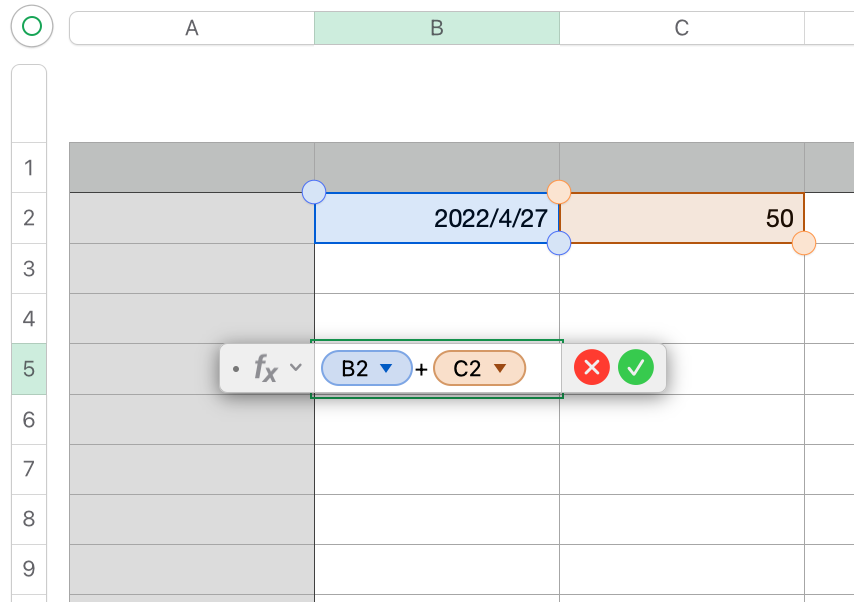Click blue selection handle at B2 bottom-right
Viewport: 854px width, 602px height.
point(559,243)
